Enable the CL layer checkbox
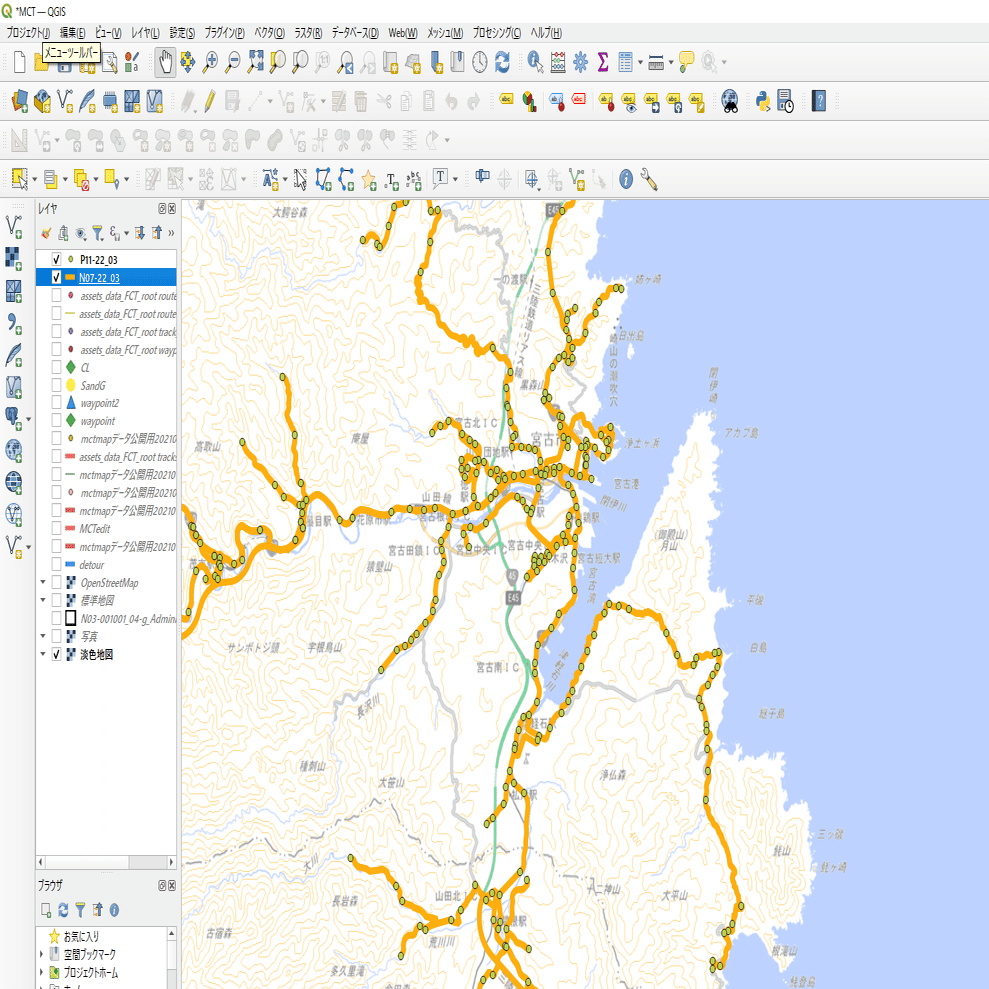Screen dimensions: 989x989 click(x=56, y=367)
